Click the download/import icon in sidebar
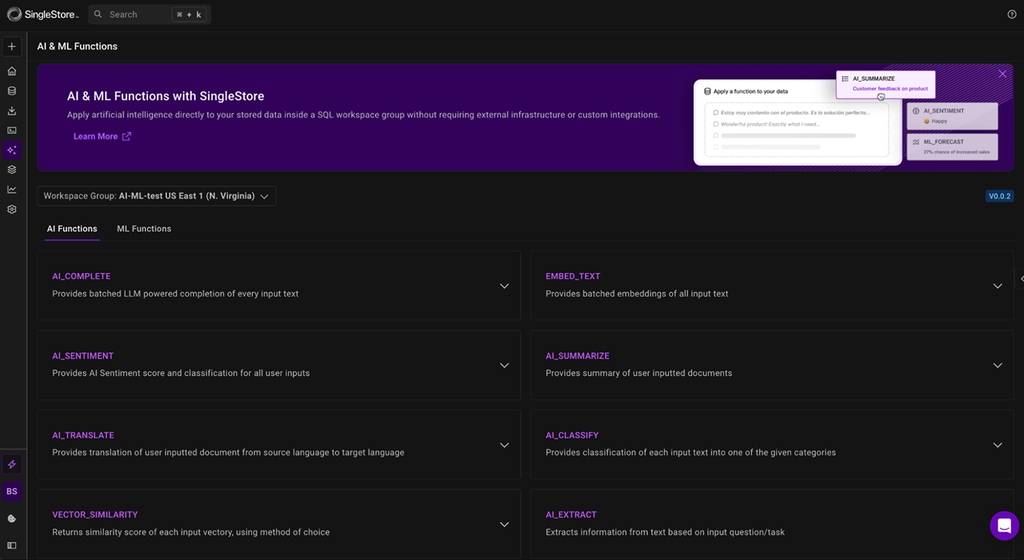Screen dimensions: 1024x560 (12, 111)
